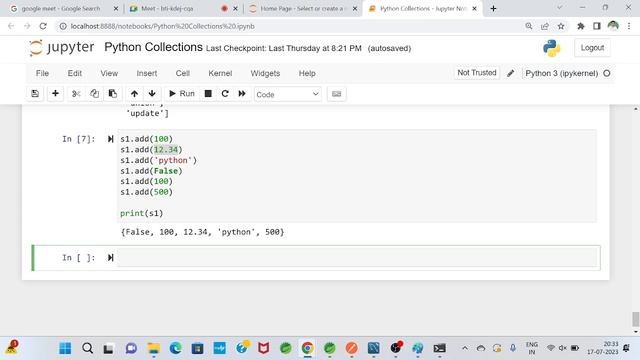
Task: Open File Explorer from the taskbar
Action: coord(153,348)
